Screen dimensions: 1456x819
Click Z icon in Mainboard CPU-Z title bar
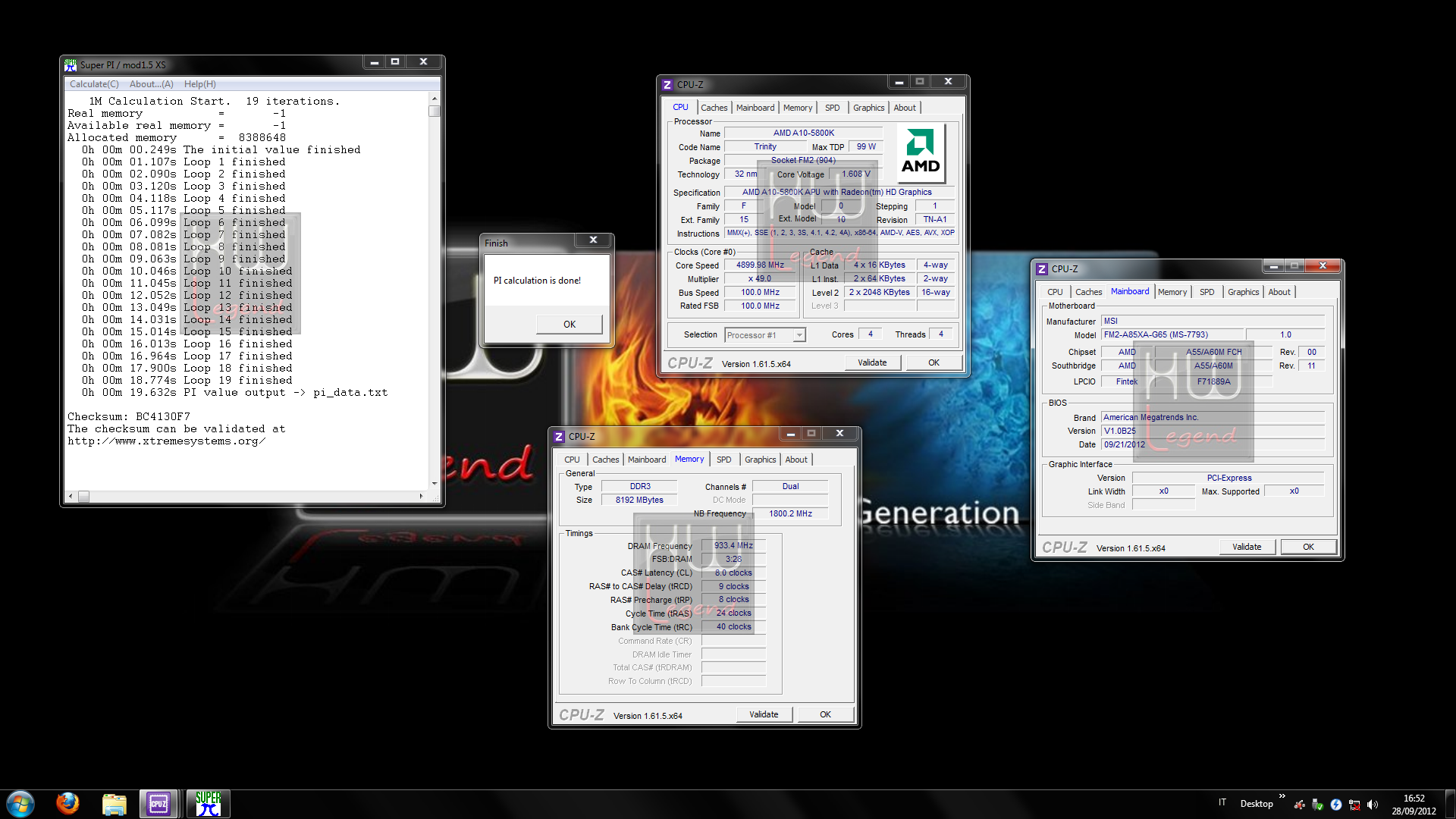pyautogui.click(x=1042, y=269)
